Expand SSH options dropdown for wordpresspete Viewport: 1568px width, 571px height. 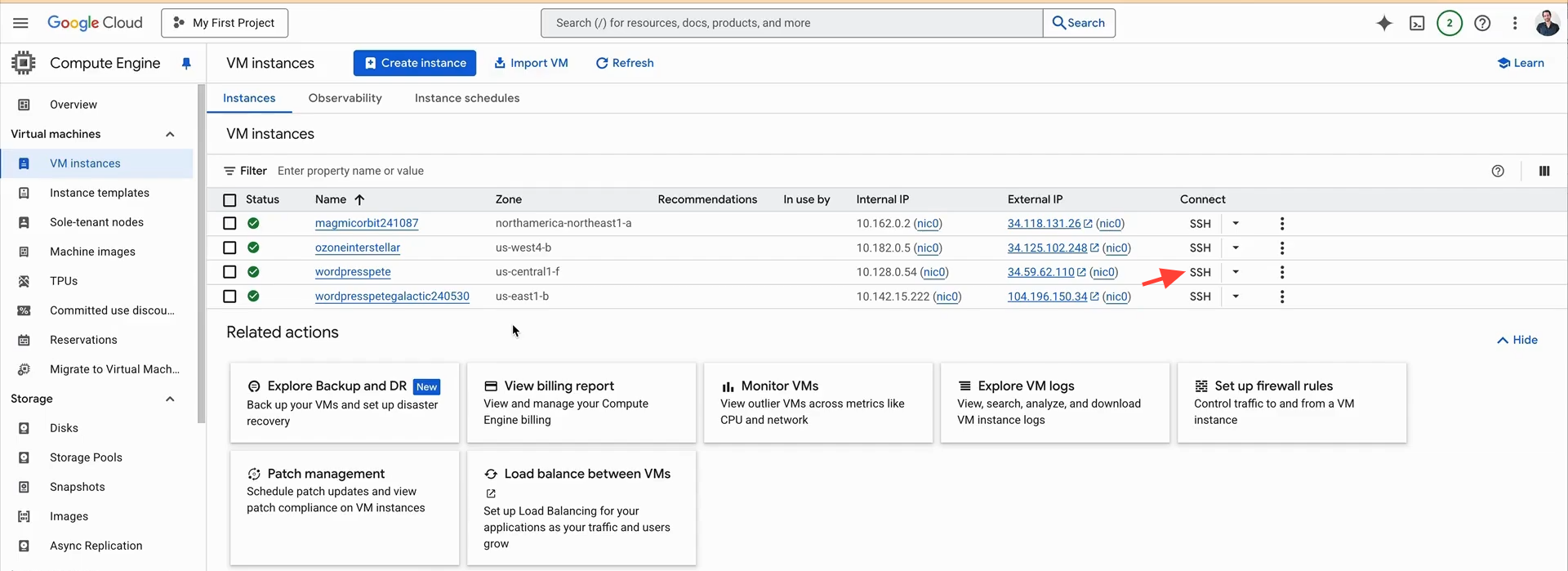tap(1236, 272)
